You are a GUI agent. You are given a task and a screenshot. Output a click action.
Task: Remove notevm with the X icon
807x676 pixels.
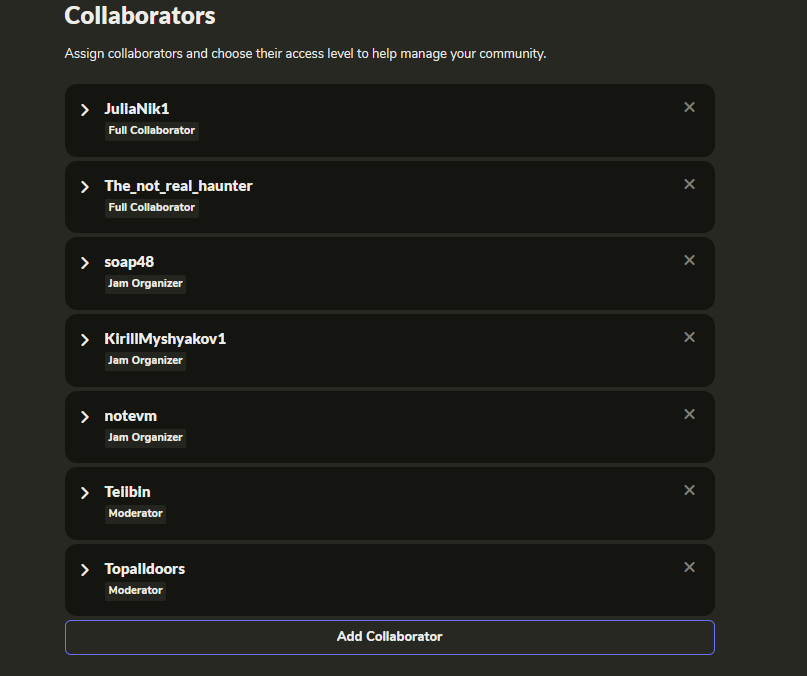pyautogui.click(x=689, y=414)
